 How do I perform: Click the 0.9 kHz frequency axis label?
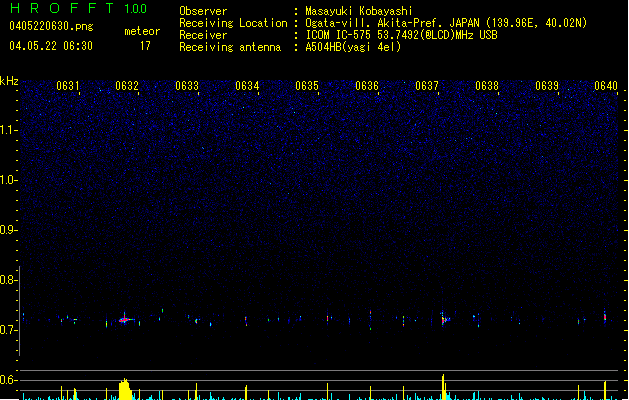pos(9,230)
